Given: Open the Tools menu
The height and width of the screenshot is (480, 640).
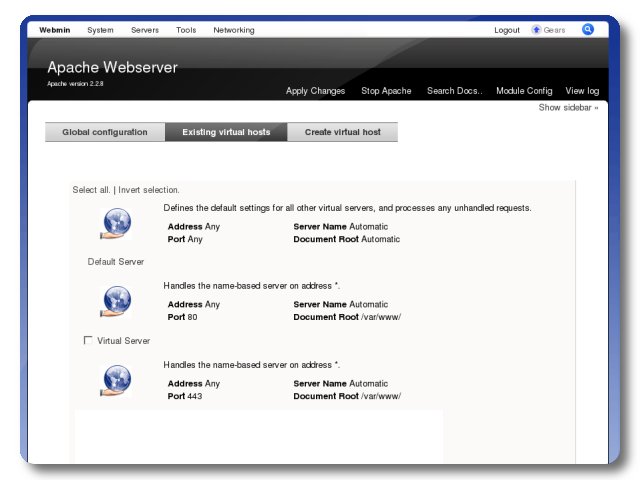Looking at the screenshot, I should pos(186,30).
